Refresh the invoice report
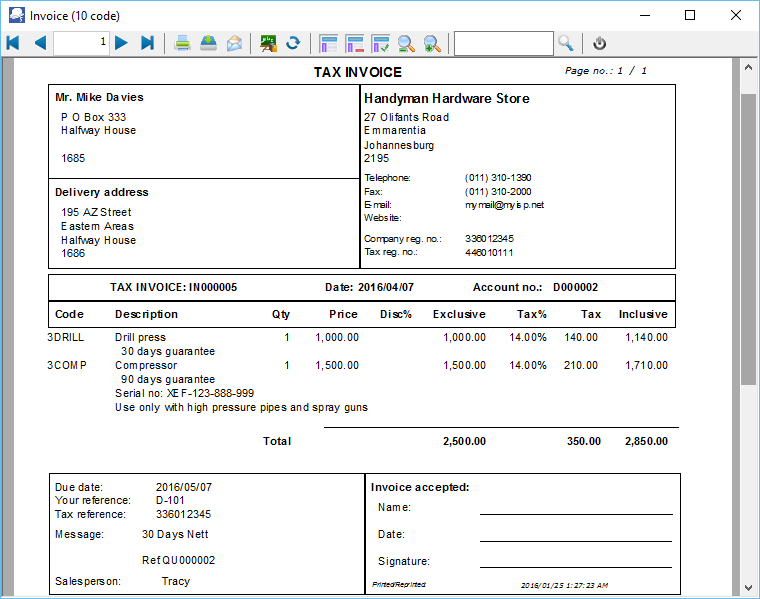This screenshot has height=599, width=760. pos(293,43)
